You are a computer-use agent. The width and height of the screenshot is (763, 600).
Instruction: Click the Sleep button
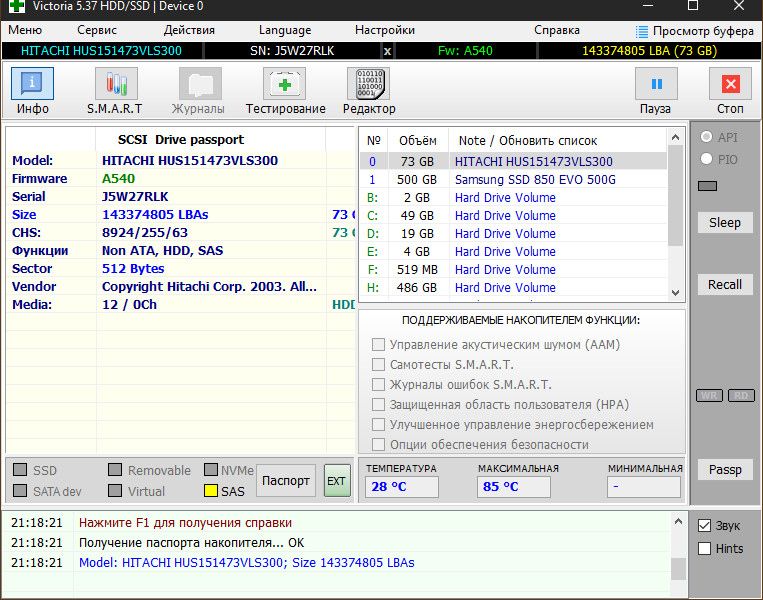point(725,222)
